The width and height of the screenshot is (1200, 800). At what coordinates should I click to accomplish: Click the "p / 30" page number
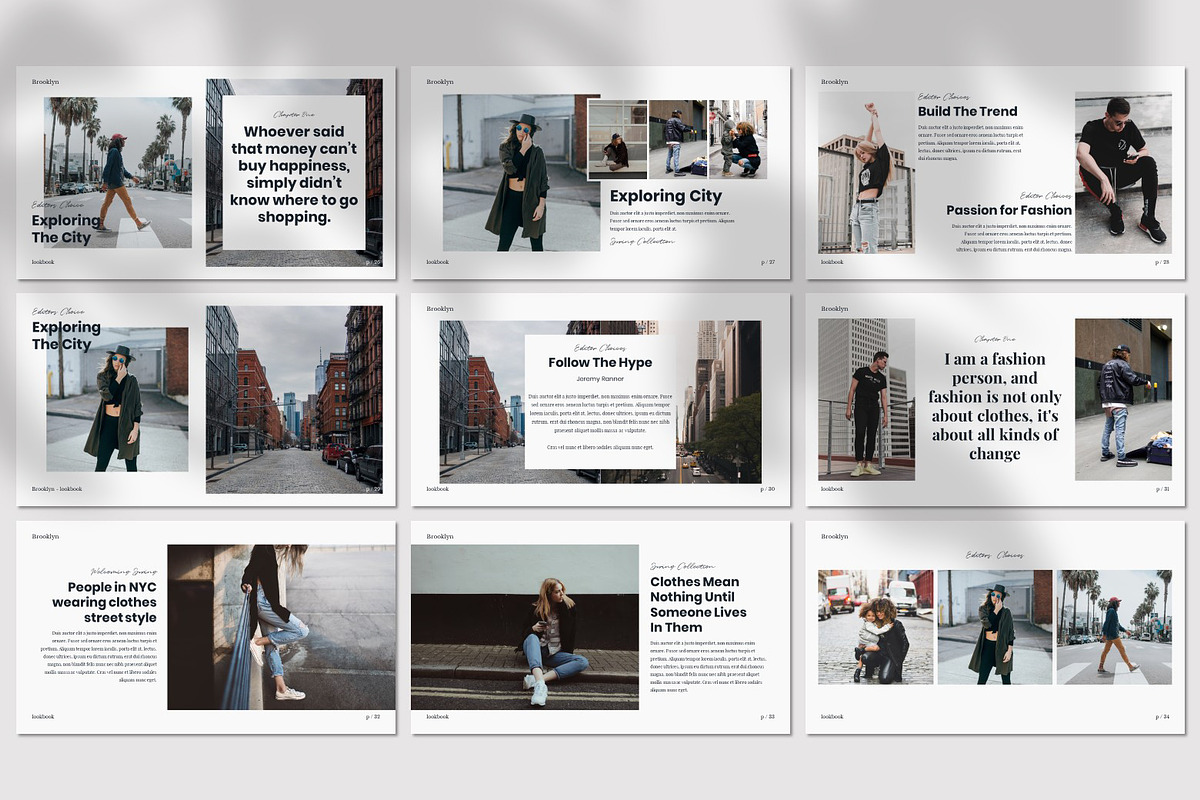tap(767, 489)
